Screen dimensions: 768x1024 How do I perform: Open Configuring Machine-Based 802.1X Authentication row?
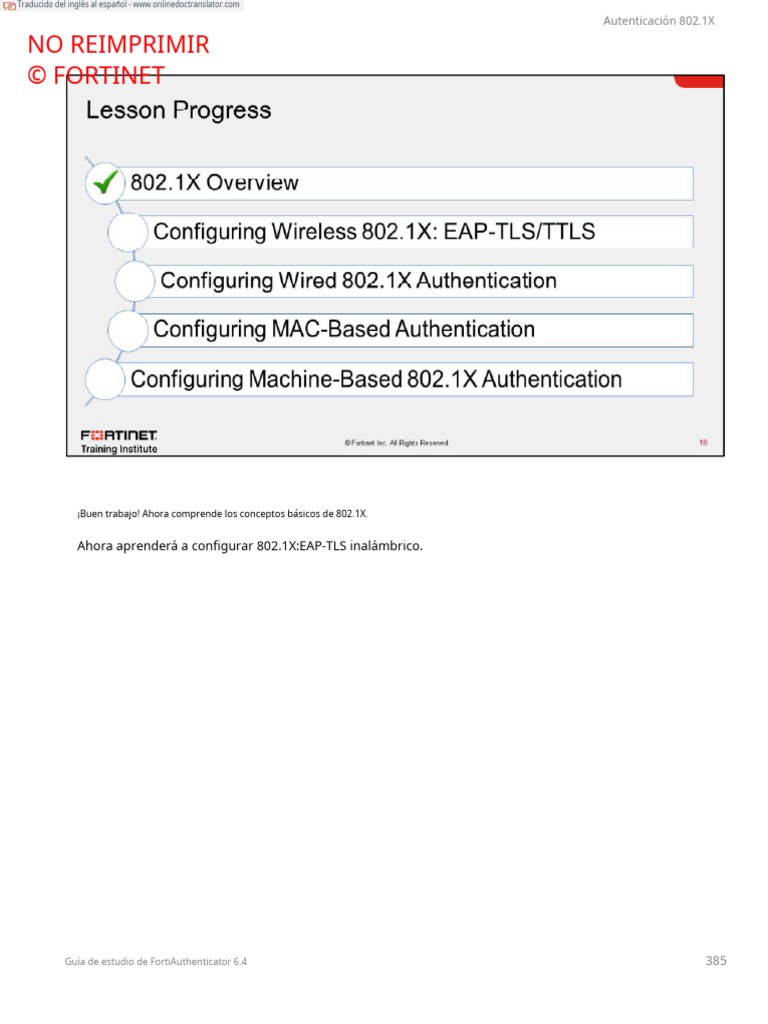(405, 379)
